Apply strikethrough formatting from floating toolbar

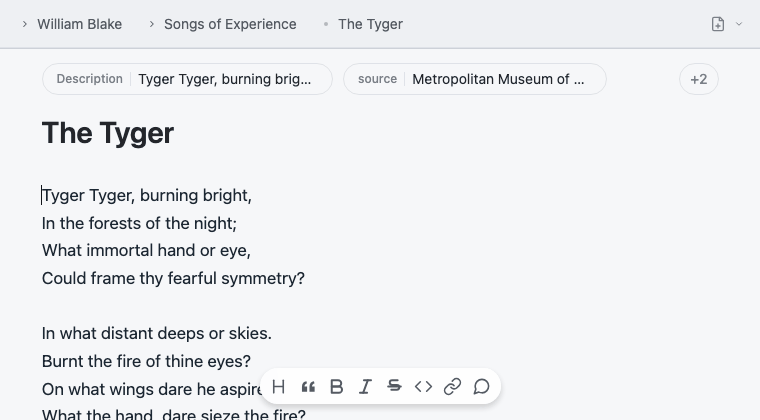pos(394,386)
